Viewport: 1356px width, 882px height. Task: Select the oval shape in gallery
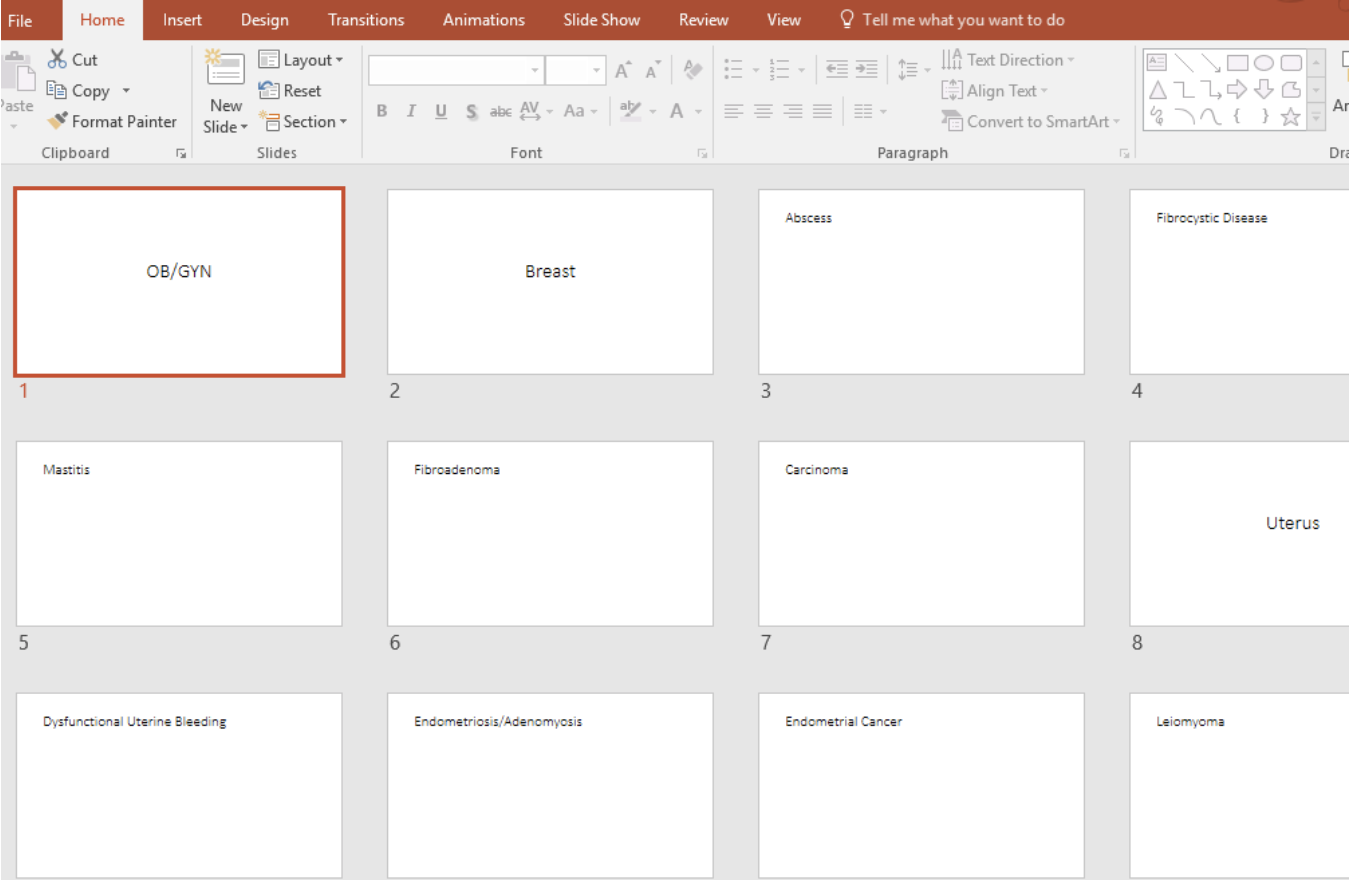point(1264,63)
